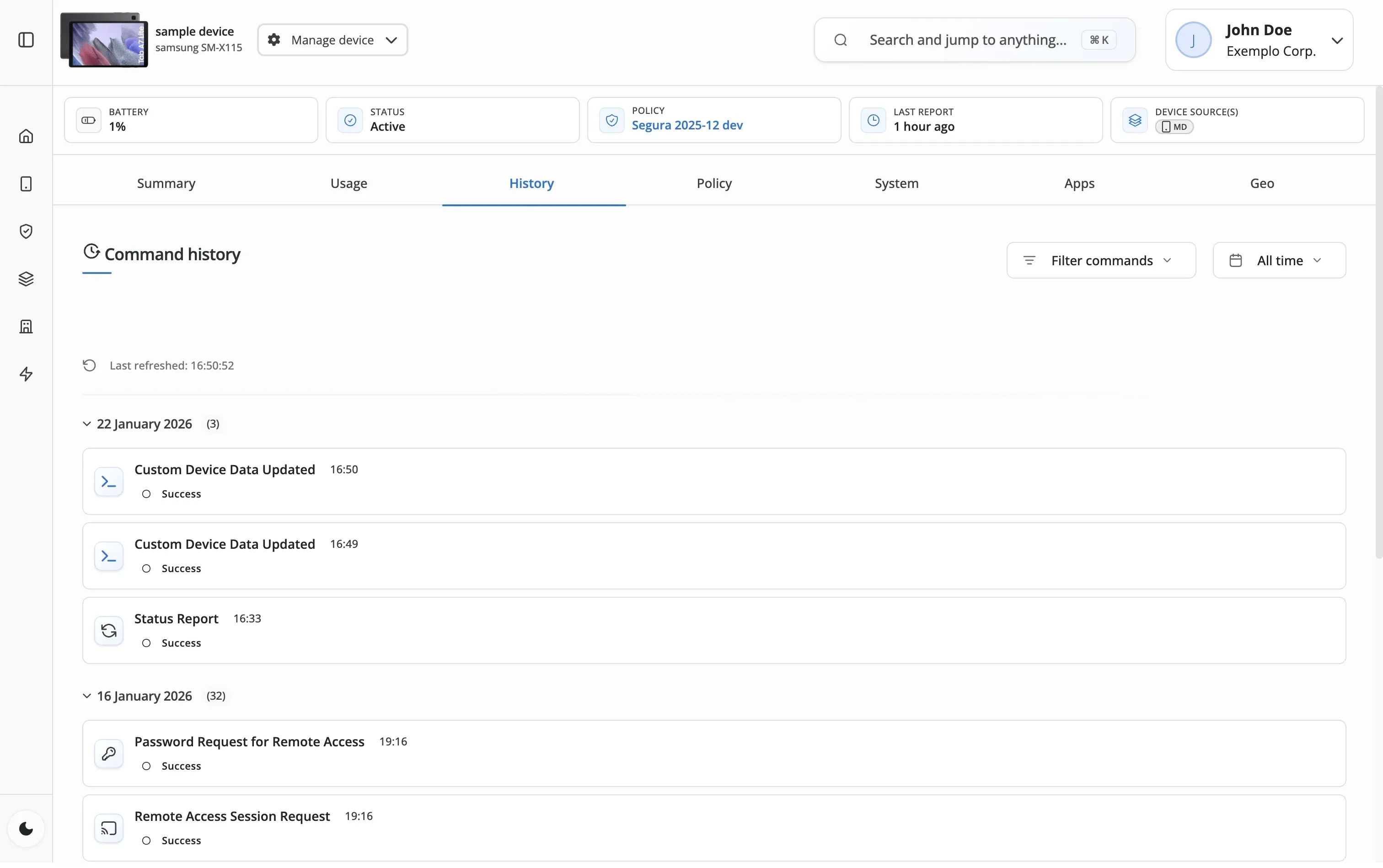
Task: Click the cast icon on Remote Access Session Request
Action: point(108,828)
